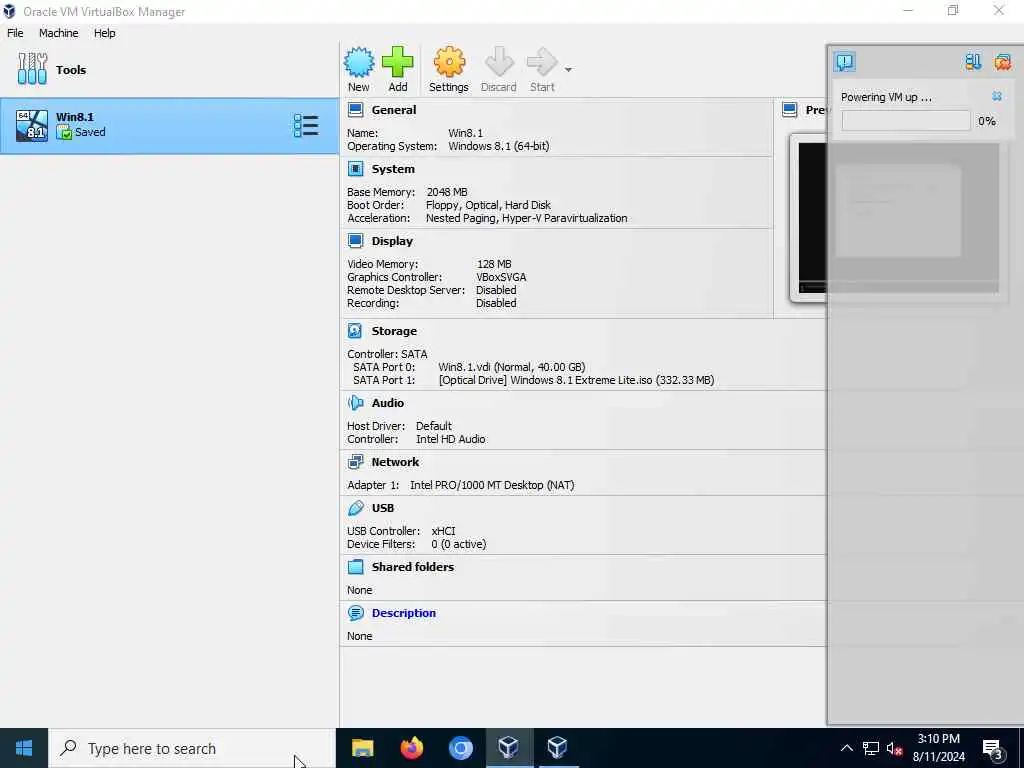This screenshot has width=1024, height=768.
Task: Click the Audio speaker icon
Action: pos(355,403)
